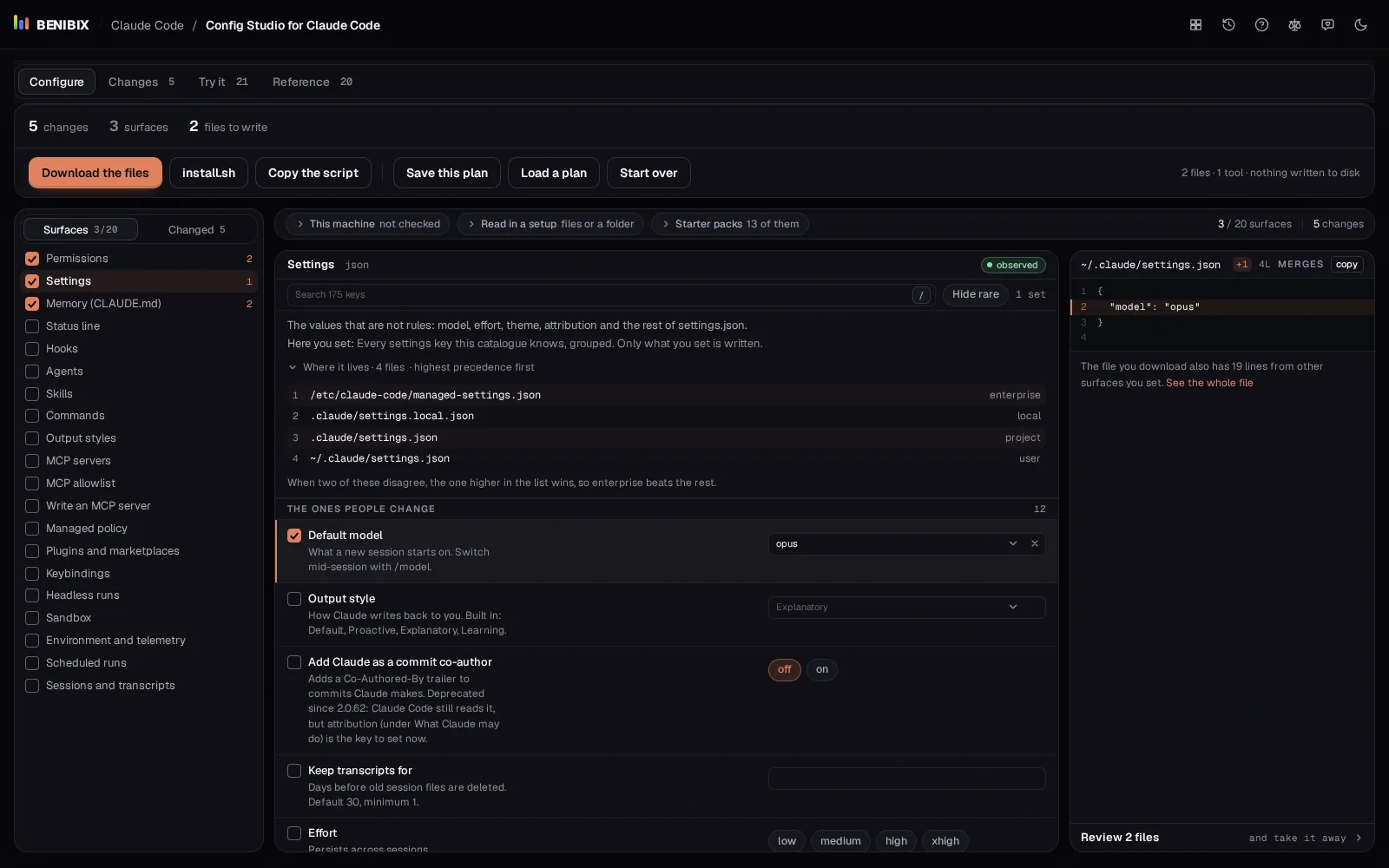Screen dimensions: 1389x868
Task: Uncheck the Memory (CLAUDE.md) surface
Action: tap(32, 304)
